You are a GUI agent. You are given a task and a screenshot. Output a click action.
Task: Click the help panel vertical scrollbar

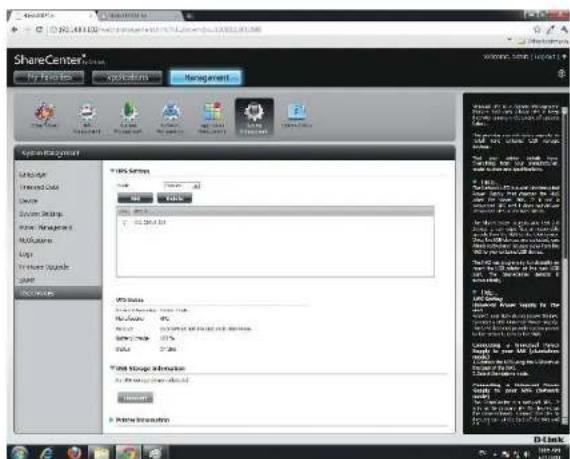coord(565,265)
